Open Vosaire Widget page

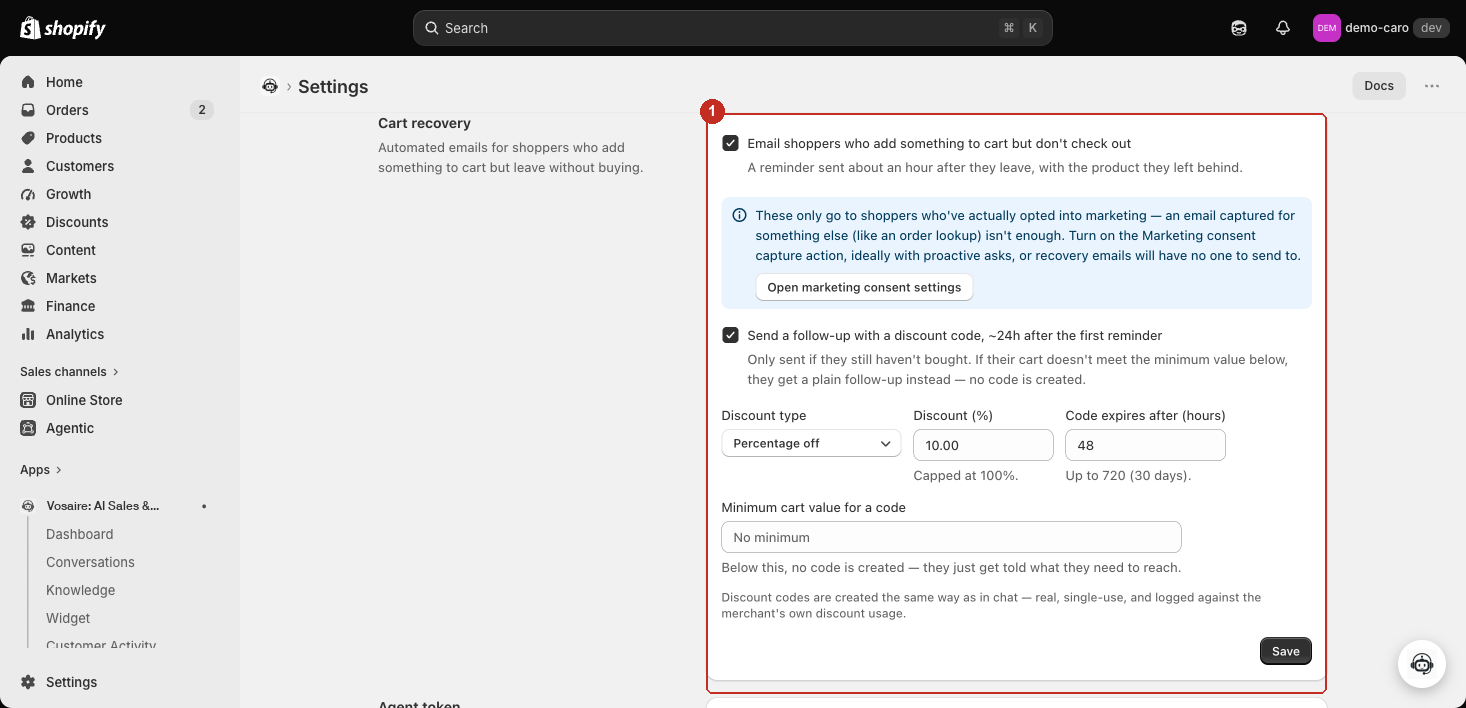(68, 618)
